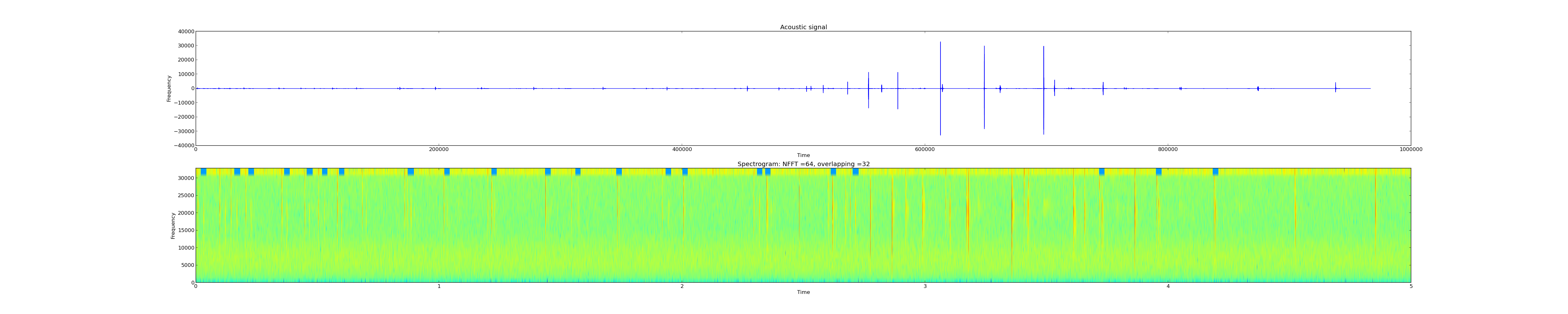
Task: Click the Time label below the waveform plot
Action: pos(803,155)
